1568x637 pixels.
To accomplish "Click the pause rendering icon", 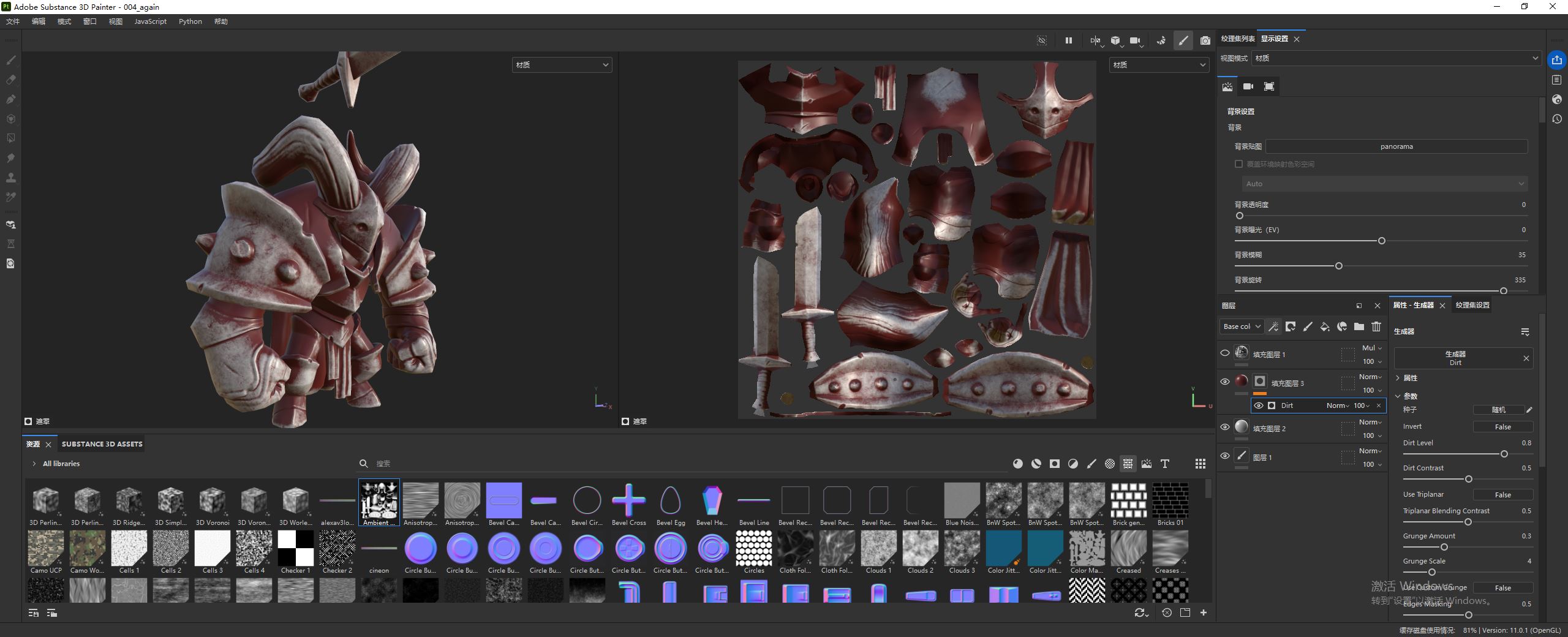I will tap(1068, 41).
